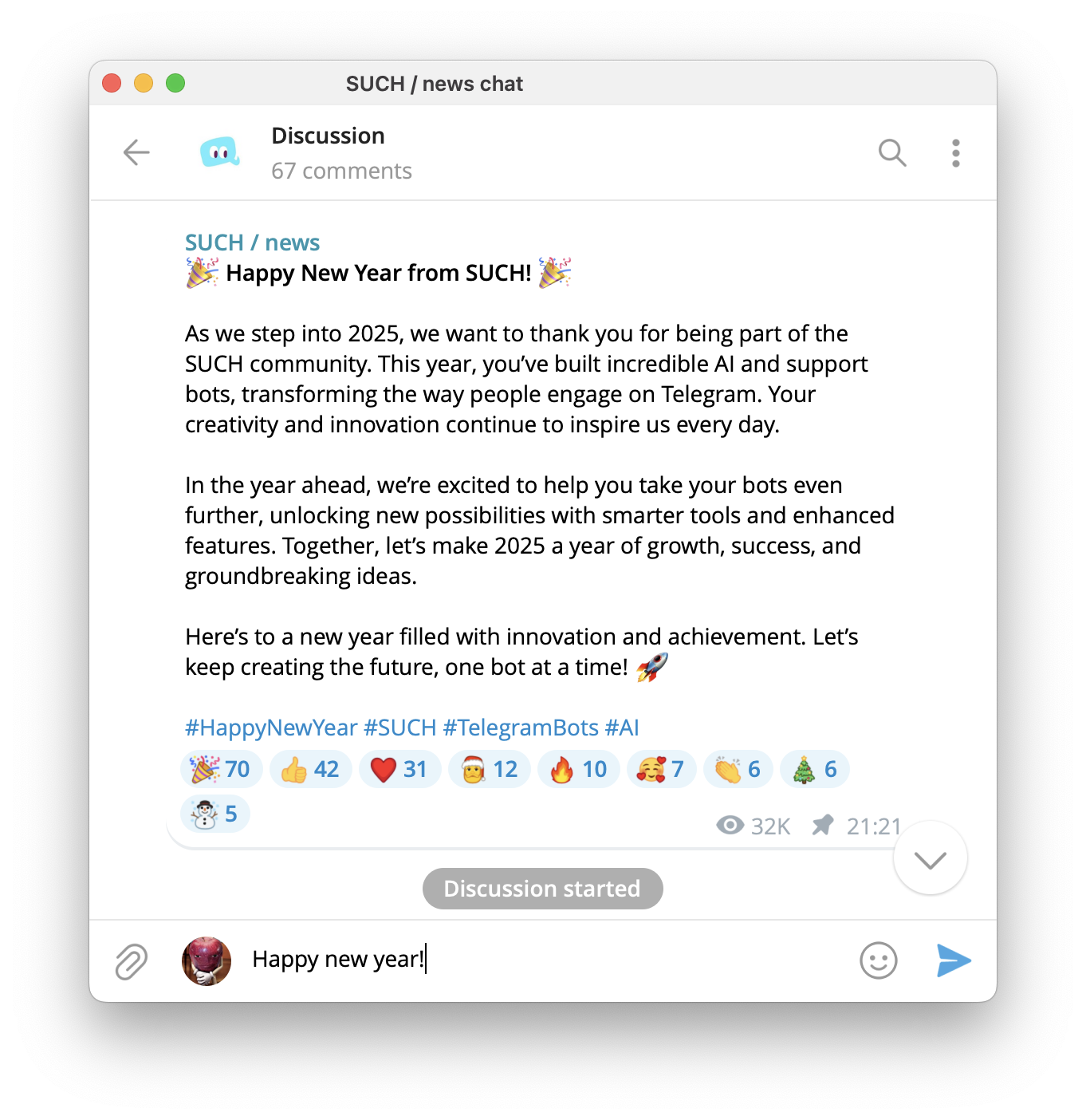Open the emoji picker smiley icon
Viewport: 1086px width, 1120px height.
point(879,960)
